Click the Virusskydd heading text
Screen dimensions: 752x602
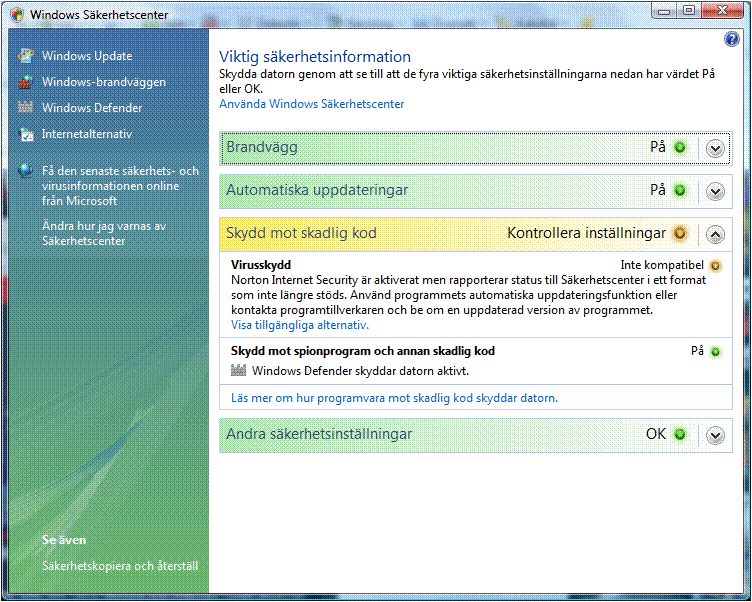point(261,265)
